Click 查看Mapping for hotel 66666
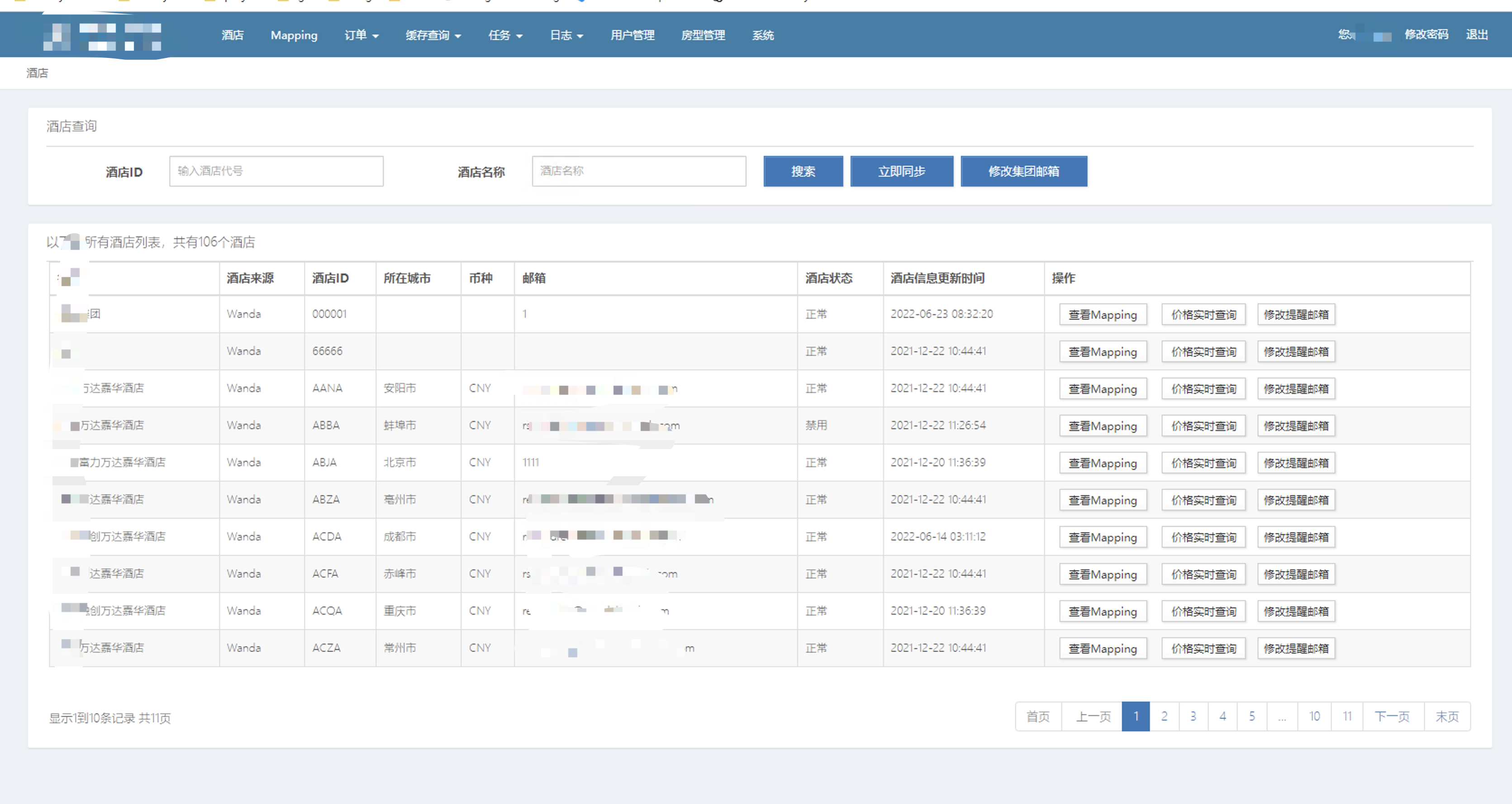1512x804 pixels. 1102,351
